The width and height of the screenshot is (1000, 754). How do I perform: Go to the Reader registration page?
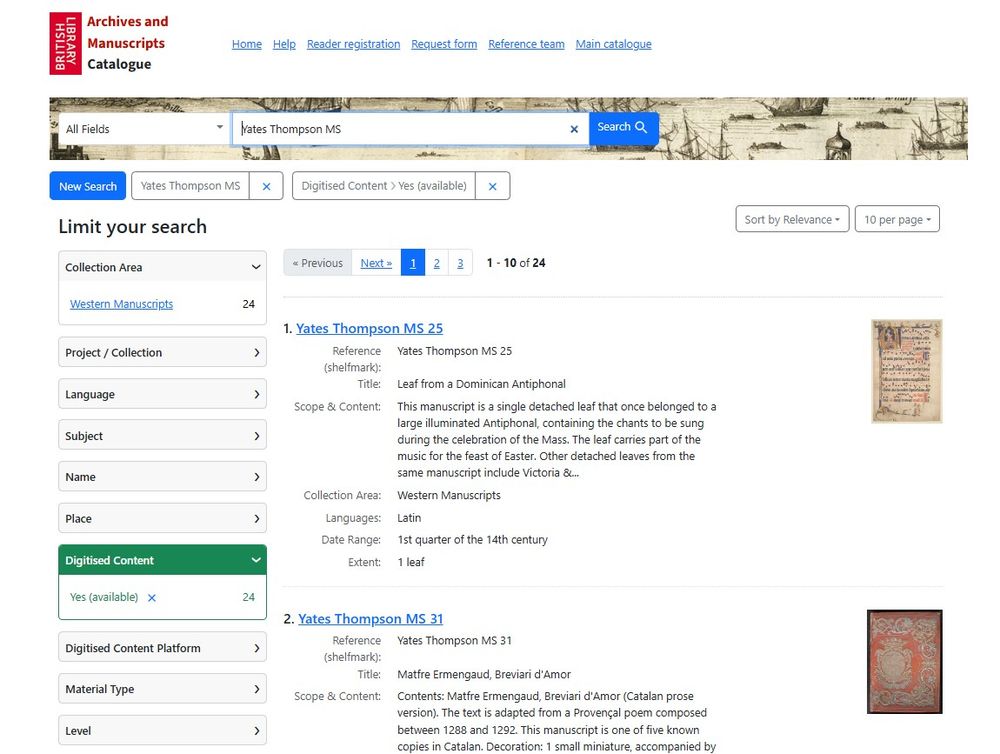(353, 44)
